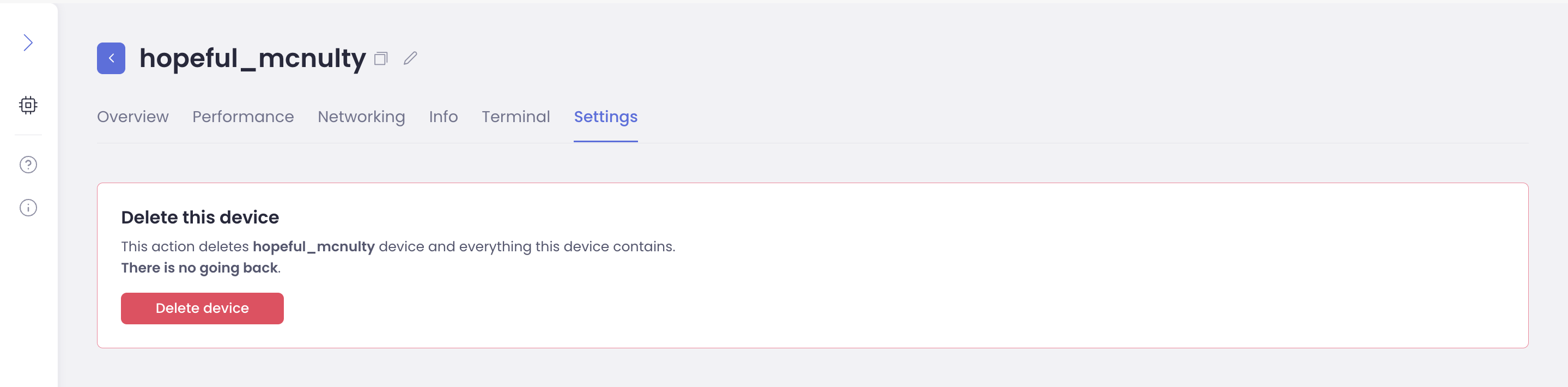
Task: Click the active Settings tab
Action: click(x=605, y=117)
